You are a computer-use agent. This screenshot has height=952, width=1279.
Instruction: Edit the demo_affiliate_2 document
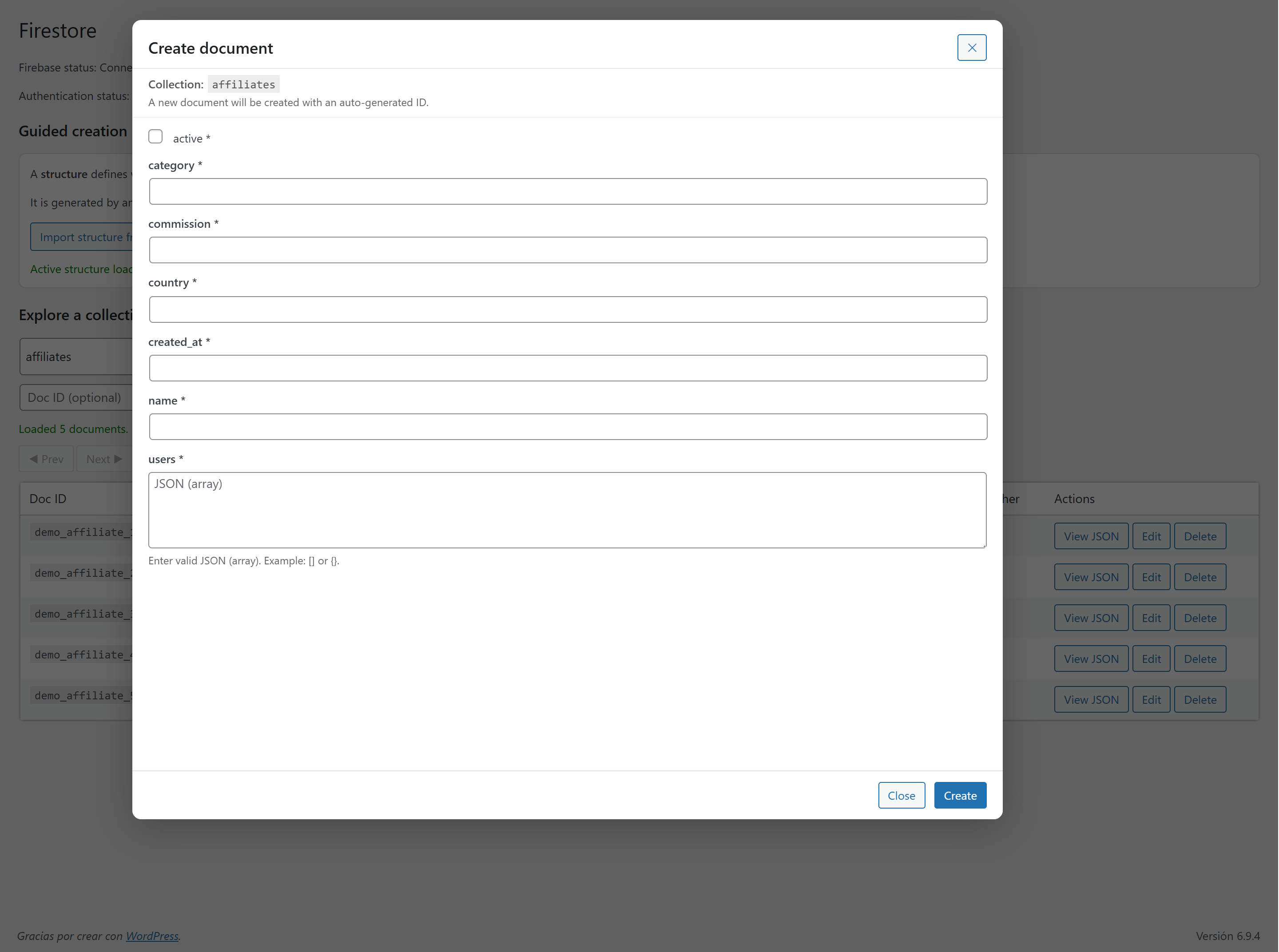tap(1151, 576)
